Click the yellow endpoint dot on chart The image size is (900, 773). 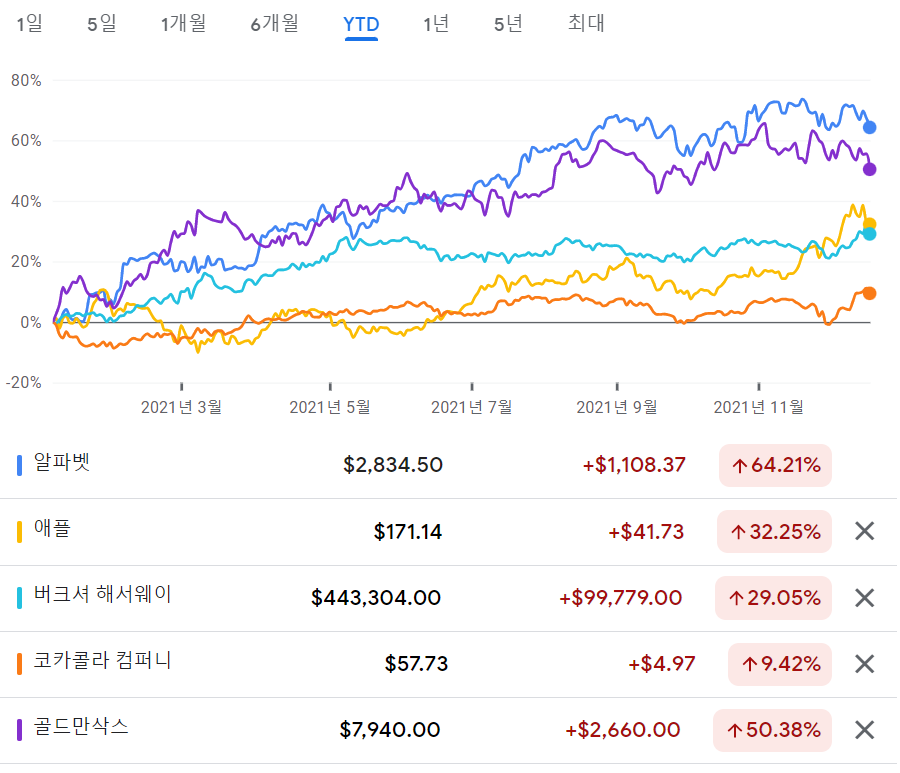point(870,223)
